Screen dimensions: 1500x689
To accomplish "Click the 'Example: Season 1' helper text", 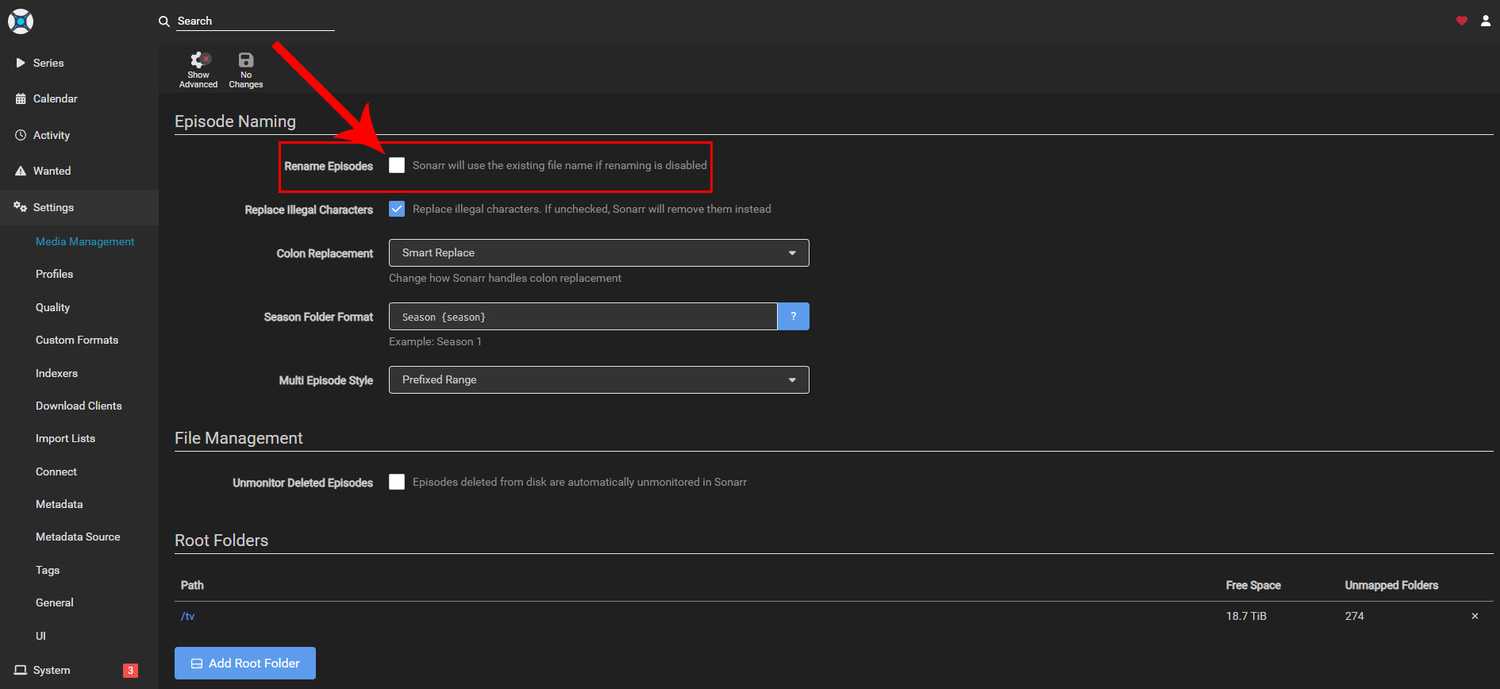I will click(435, 342).
